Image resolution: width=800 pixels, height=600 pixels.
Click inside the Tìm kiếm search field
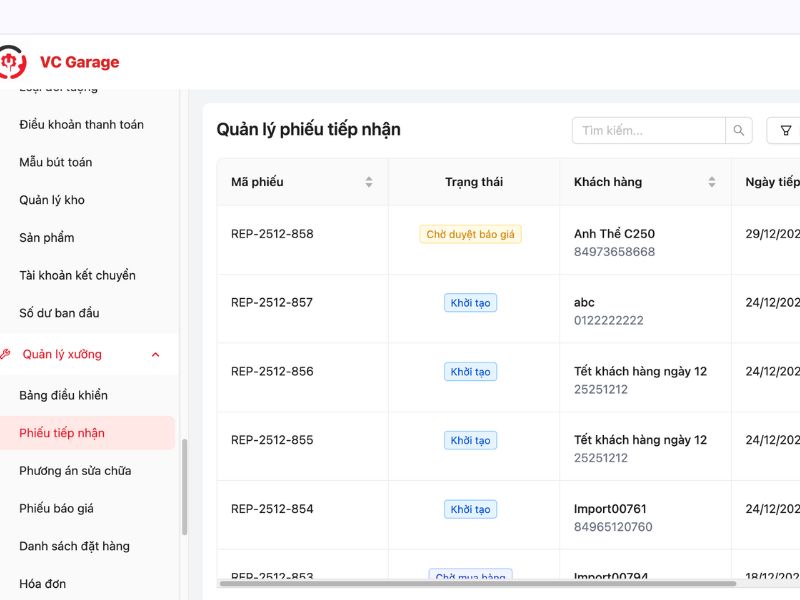click(x=640, y=130)
